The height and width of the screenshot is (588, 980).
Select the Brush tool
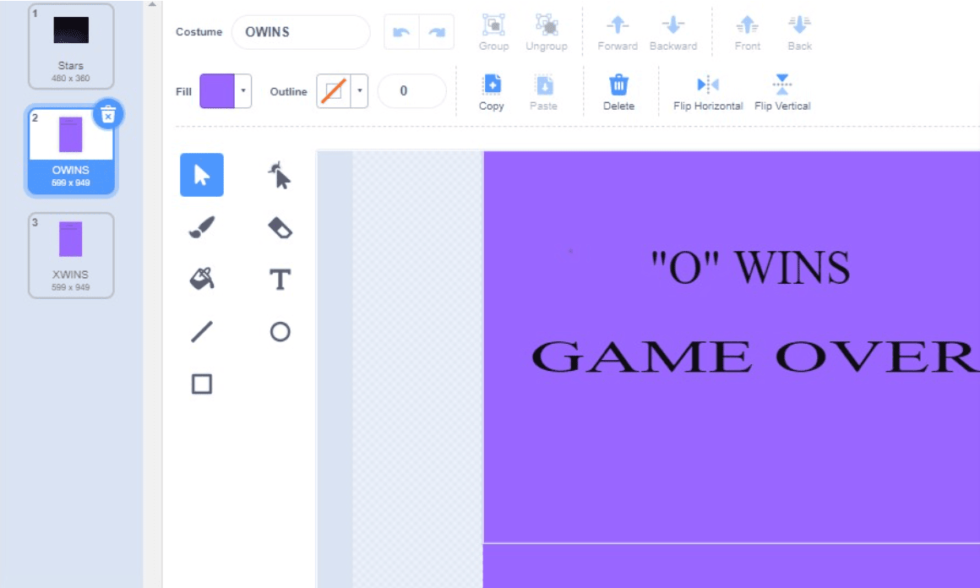201,226
